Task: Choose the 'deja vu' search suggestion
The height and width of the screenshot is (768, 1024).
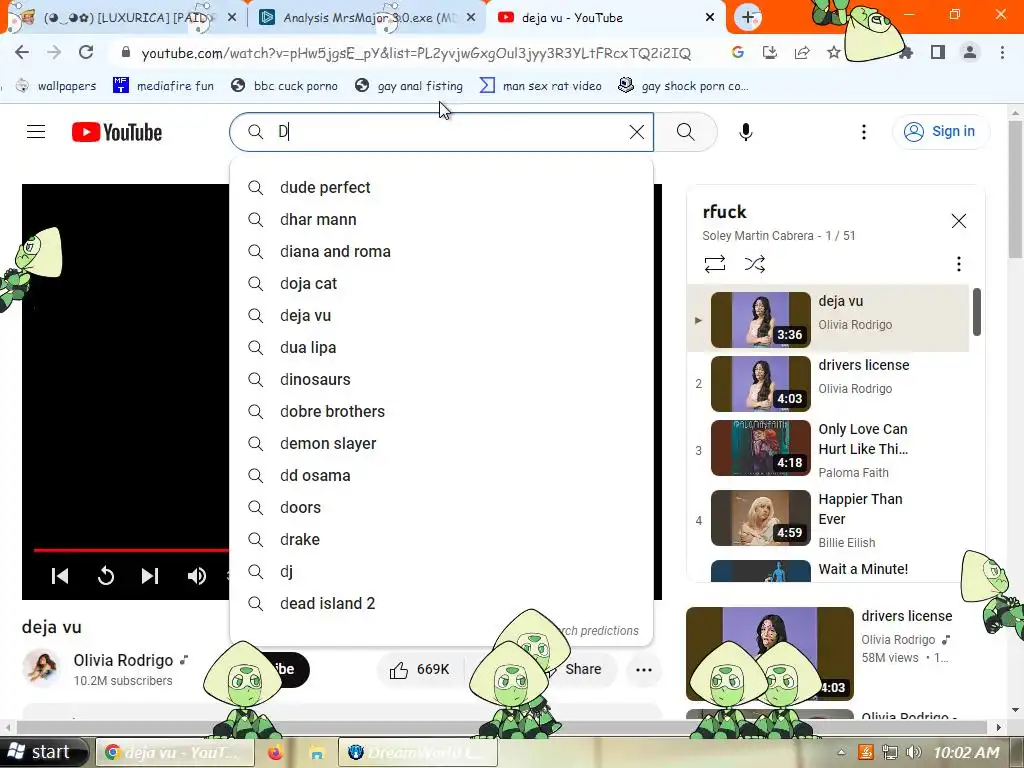Action: [x=441, y=315]
